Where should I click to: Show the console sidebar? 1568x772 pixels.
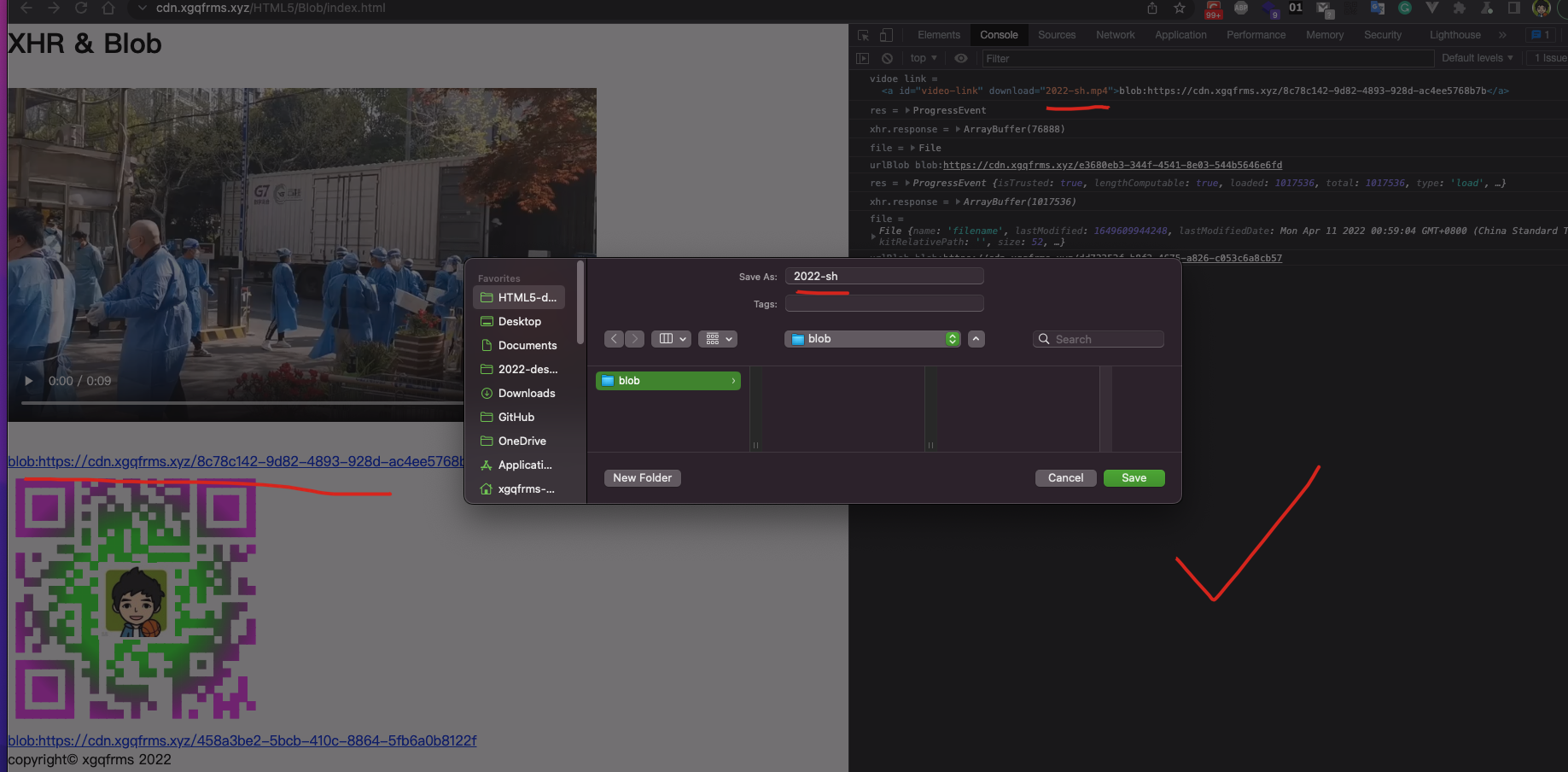(x=863, y=58)
